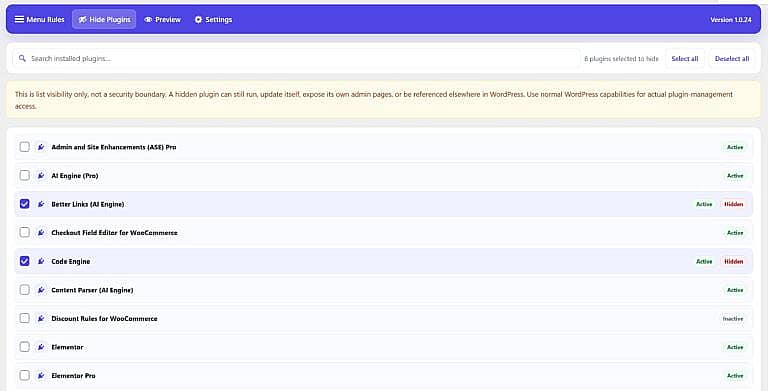Check Content Parser (AI Engine) checkbox
Image resolution: width=768 pixels, height=391 pixels.
click(x=24, y=290)
